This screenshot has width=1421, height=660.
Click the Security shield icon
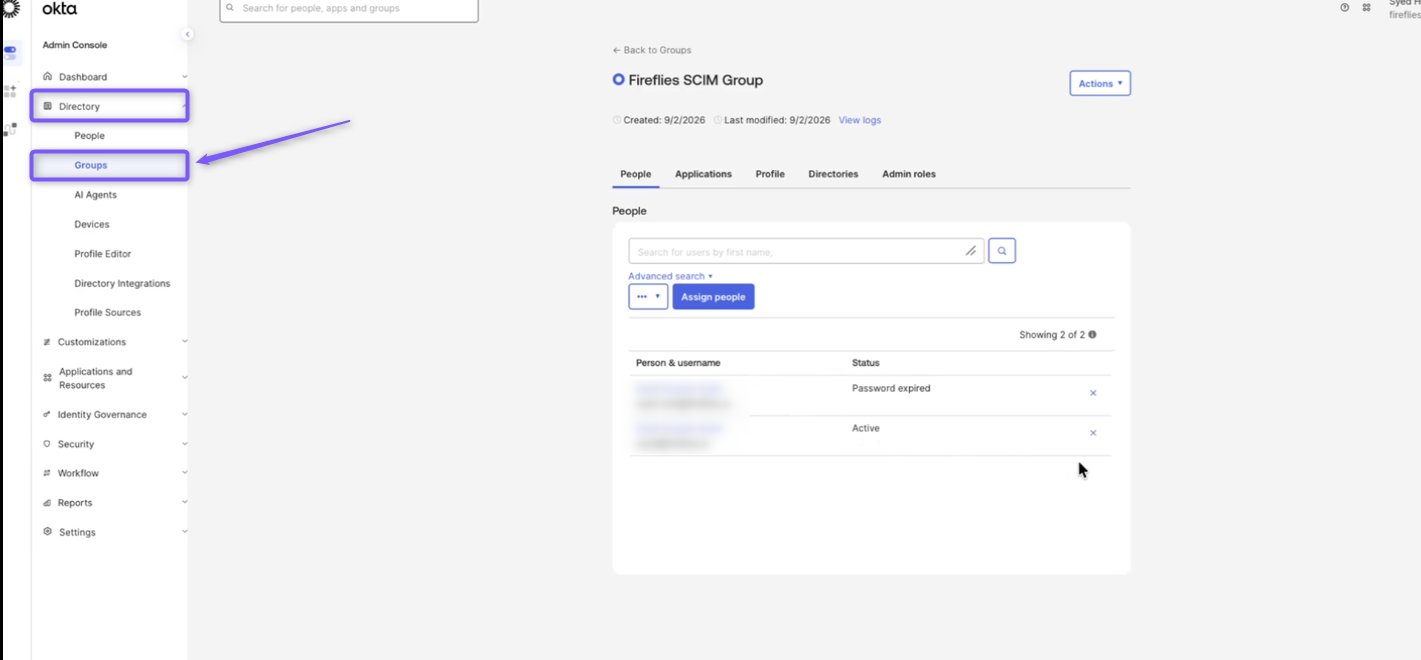tap(47, 444)
